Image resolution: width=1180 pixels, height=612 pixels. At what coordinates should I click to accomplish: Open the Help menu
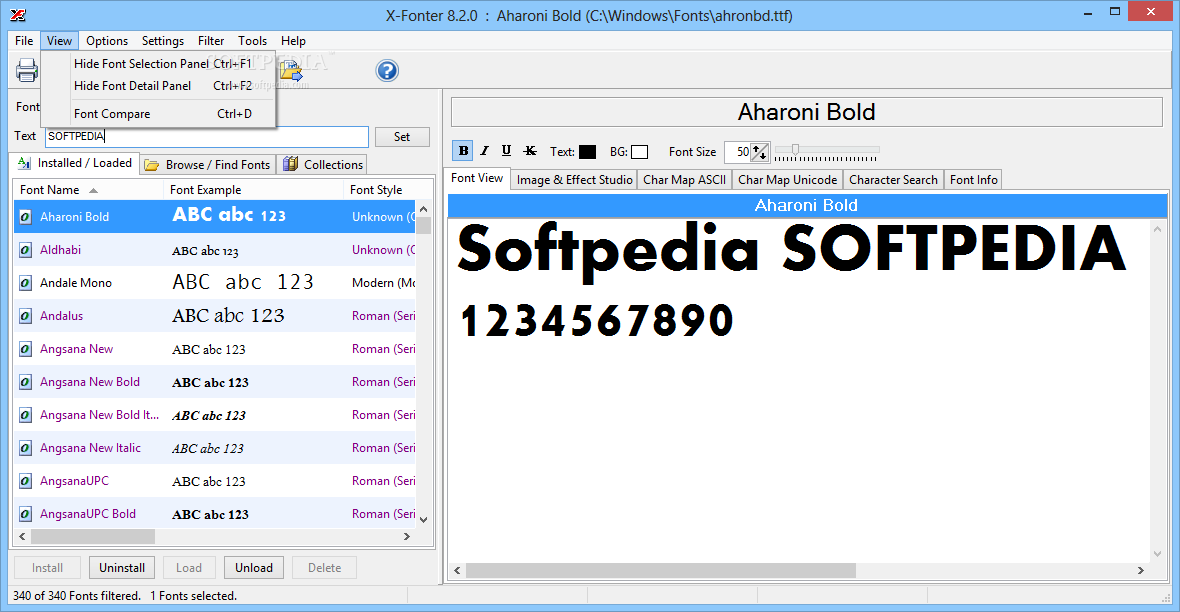(x=293, y=41)
